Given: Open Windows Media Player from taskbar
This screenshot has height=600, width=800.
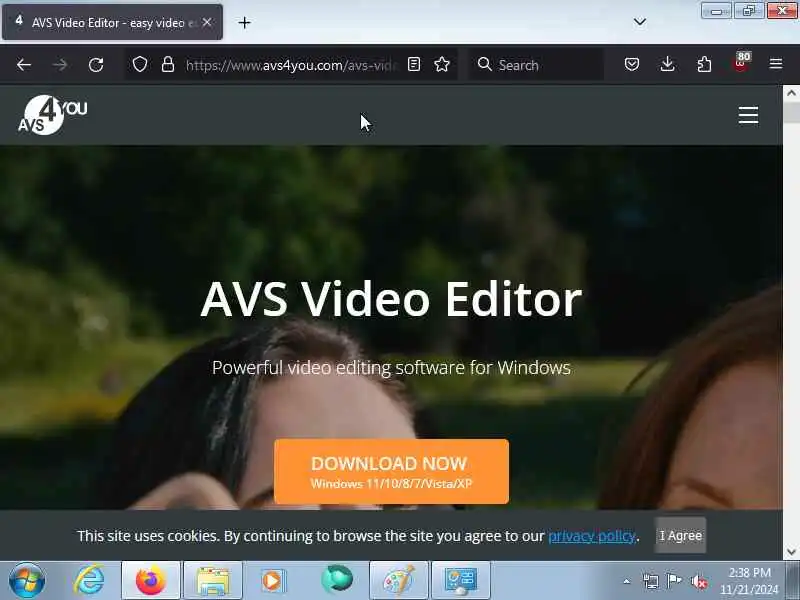Looking at the screenshot, I should [273, 581].
